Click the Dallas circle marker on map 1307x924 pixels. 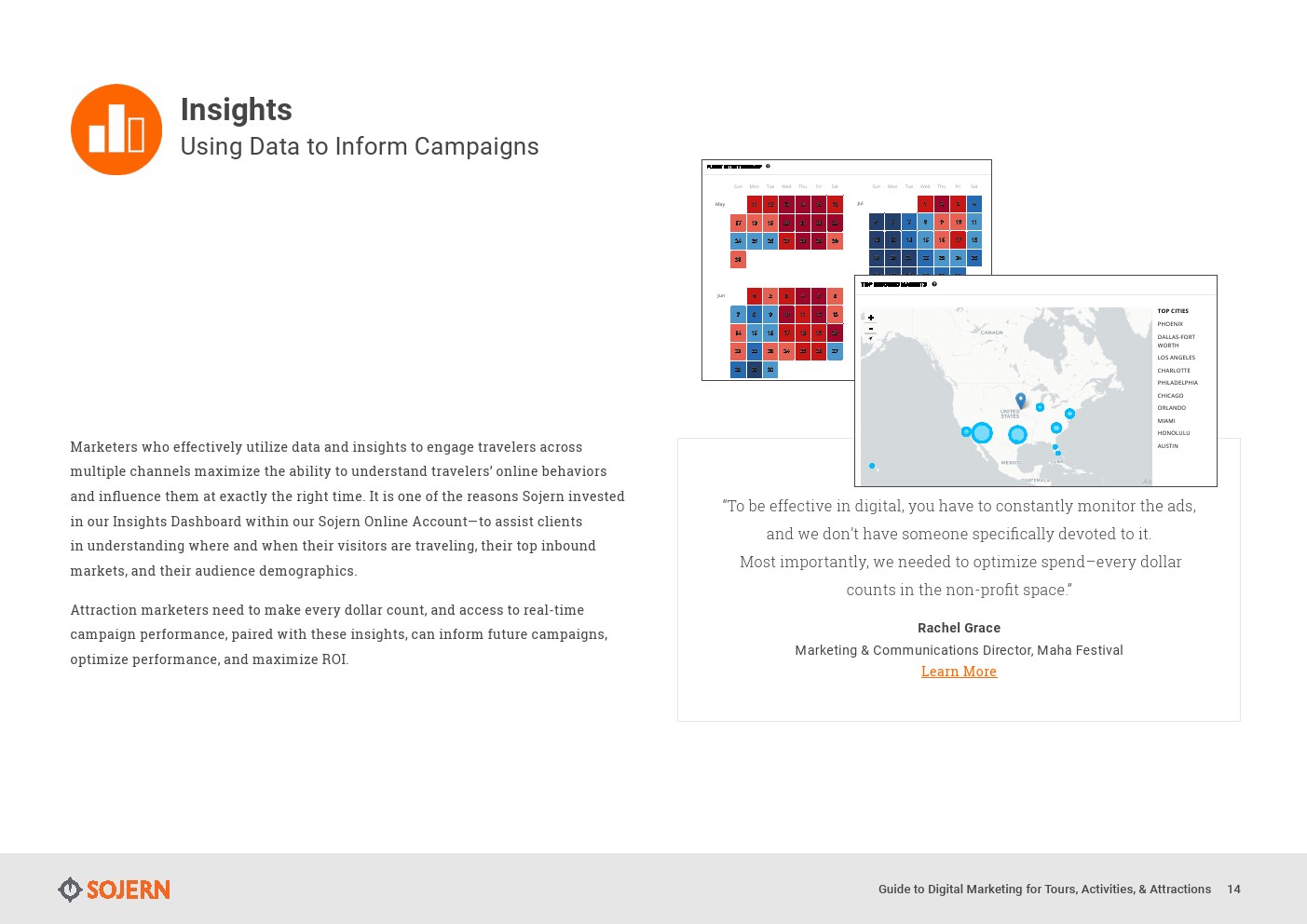[x=1017, y=434]
